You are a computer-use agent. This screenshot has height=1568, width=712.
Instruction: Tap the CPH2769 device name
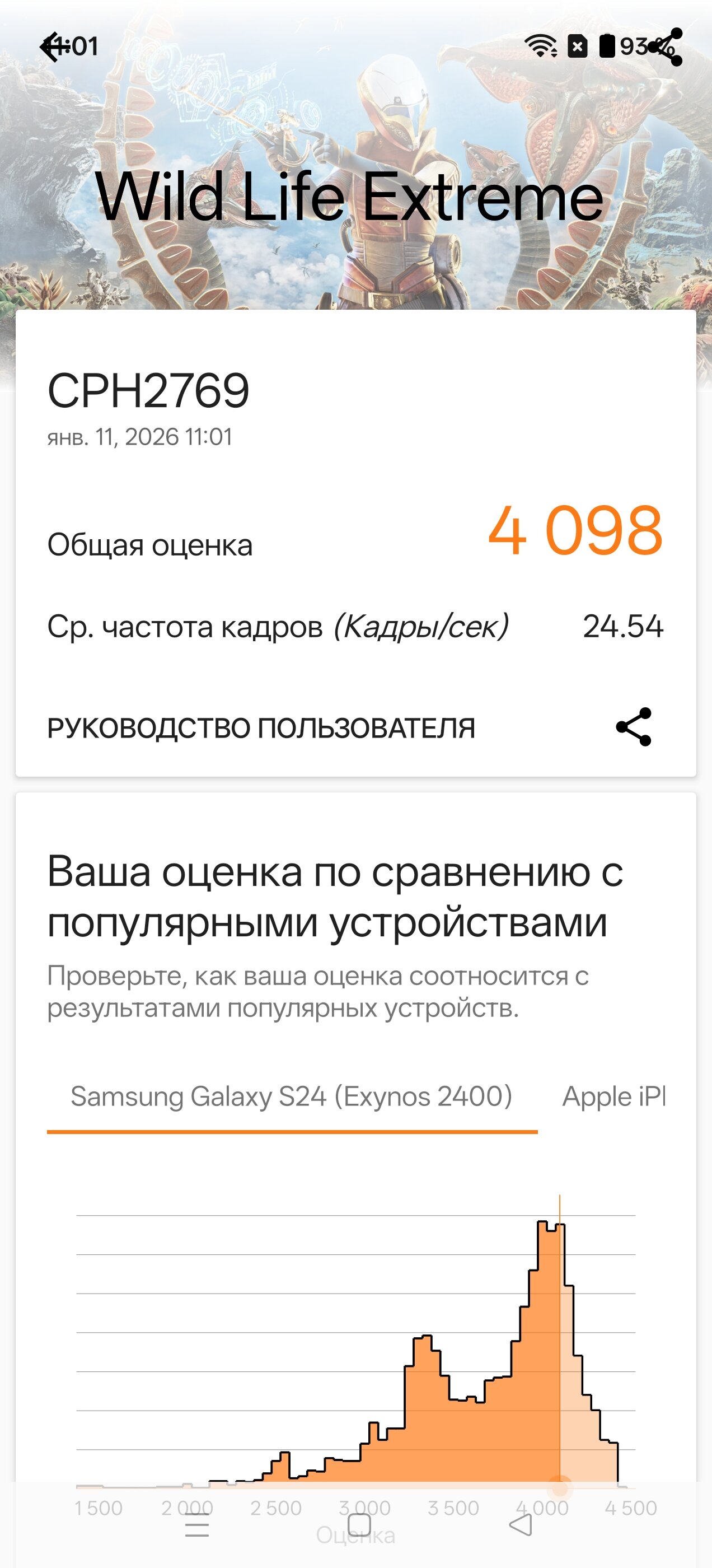point(148,391)
